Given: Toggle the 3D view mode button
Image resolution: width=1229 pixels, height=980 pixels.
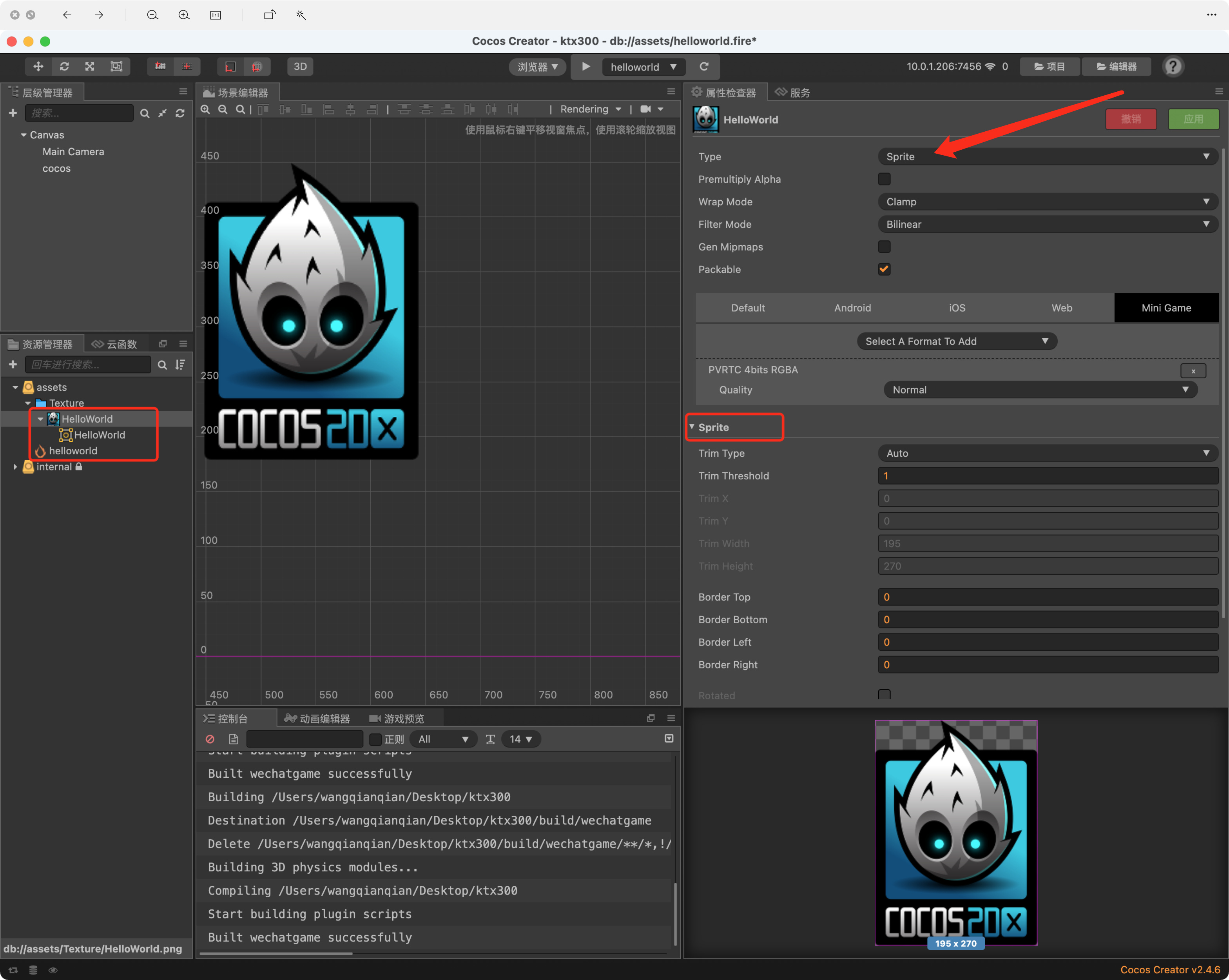Looking at the screenshot, I should (300, 67).
